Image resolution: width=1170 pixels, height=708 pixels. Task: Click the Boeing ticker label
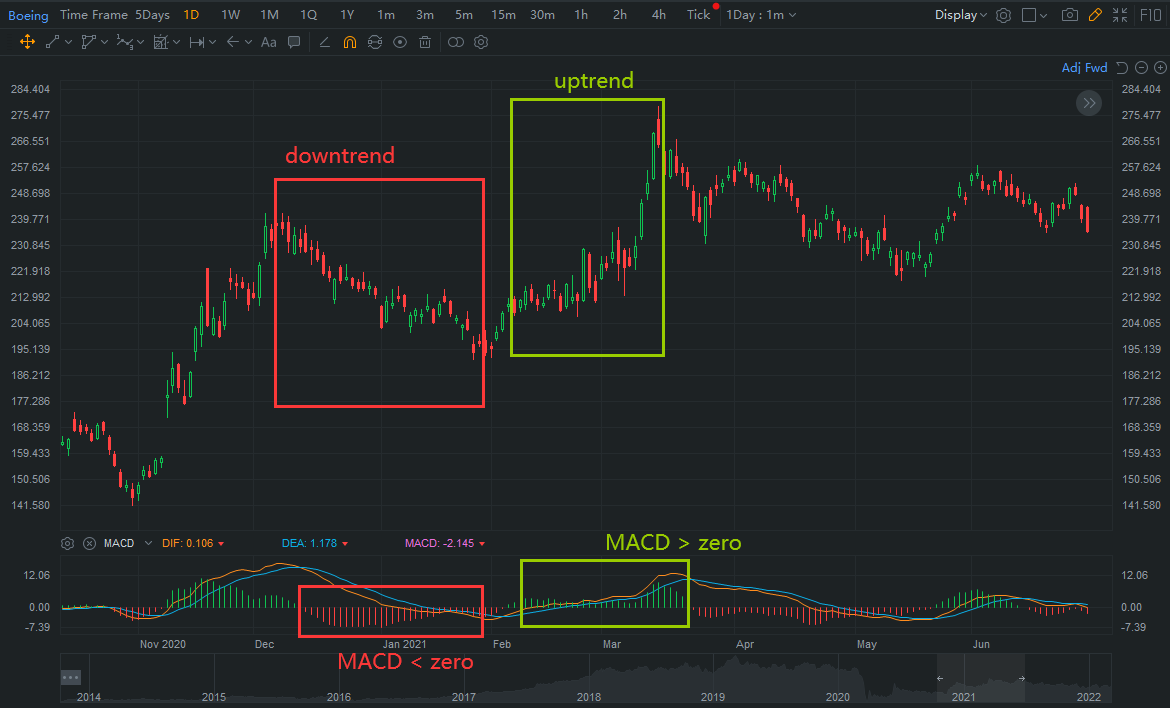point(28,15)
